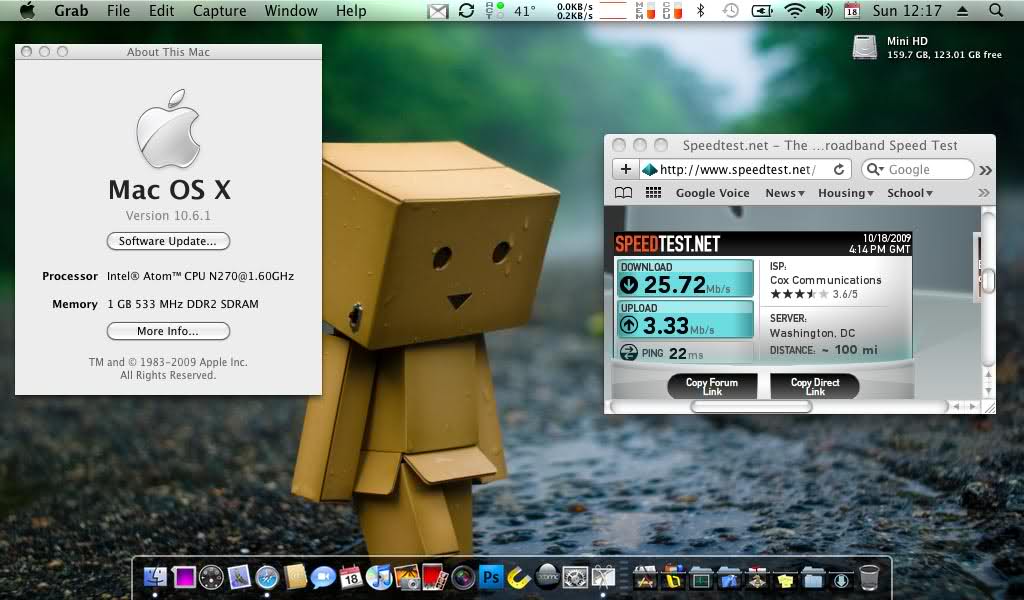Show hidden Safari toolbar items chevron

(x=985, y=170)
